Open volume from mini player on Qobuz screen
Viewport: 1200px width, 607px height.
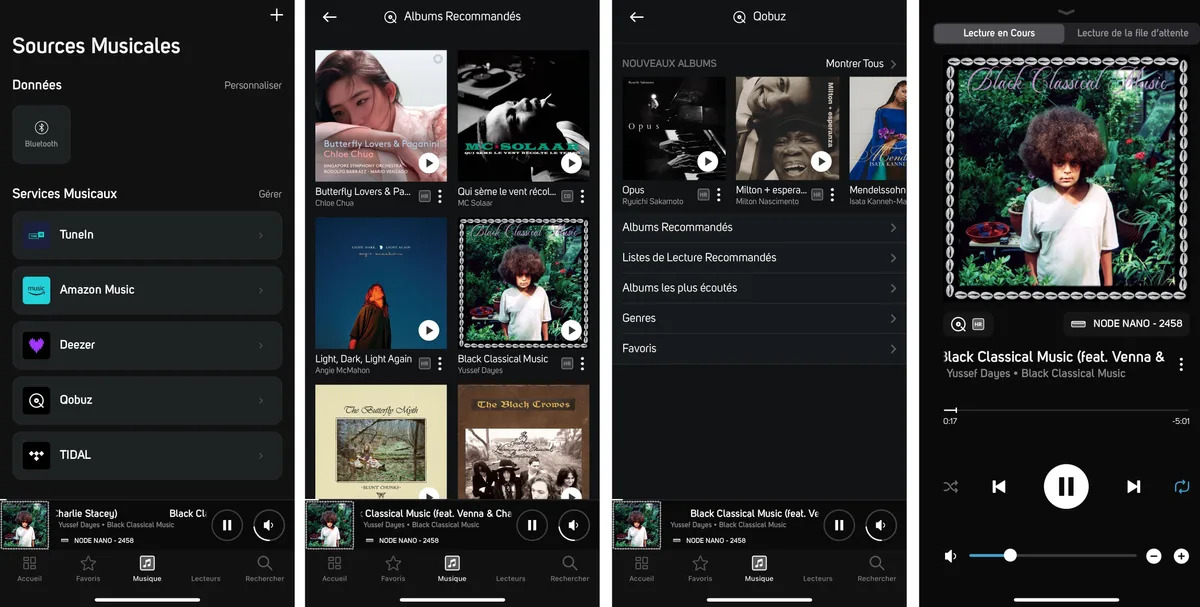pyautogui.click(x=880, y=525)
